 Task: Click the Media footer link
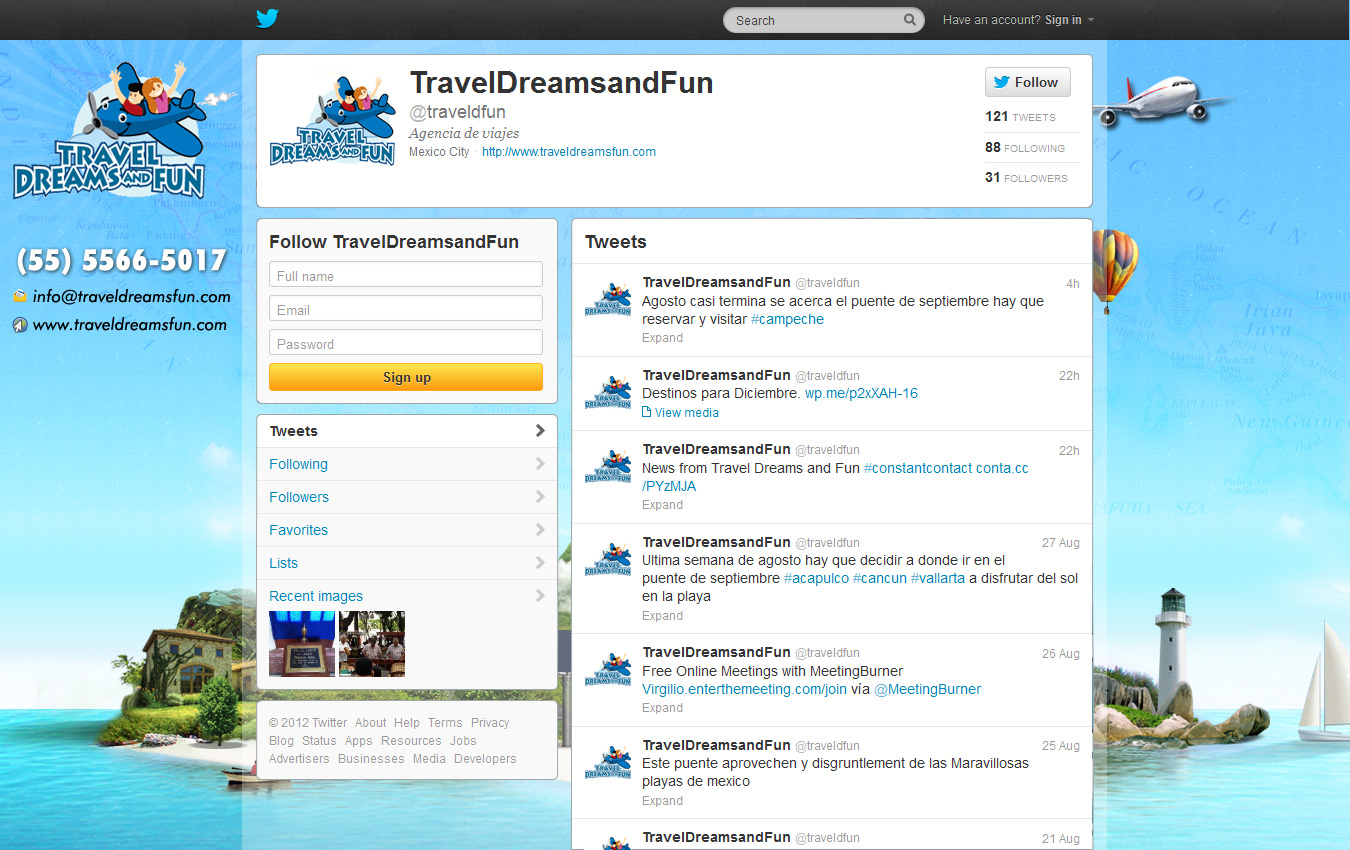429,759
